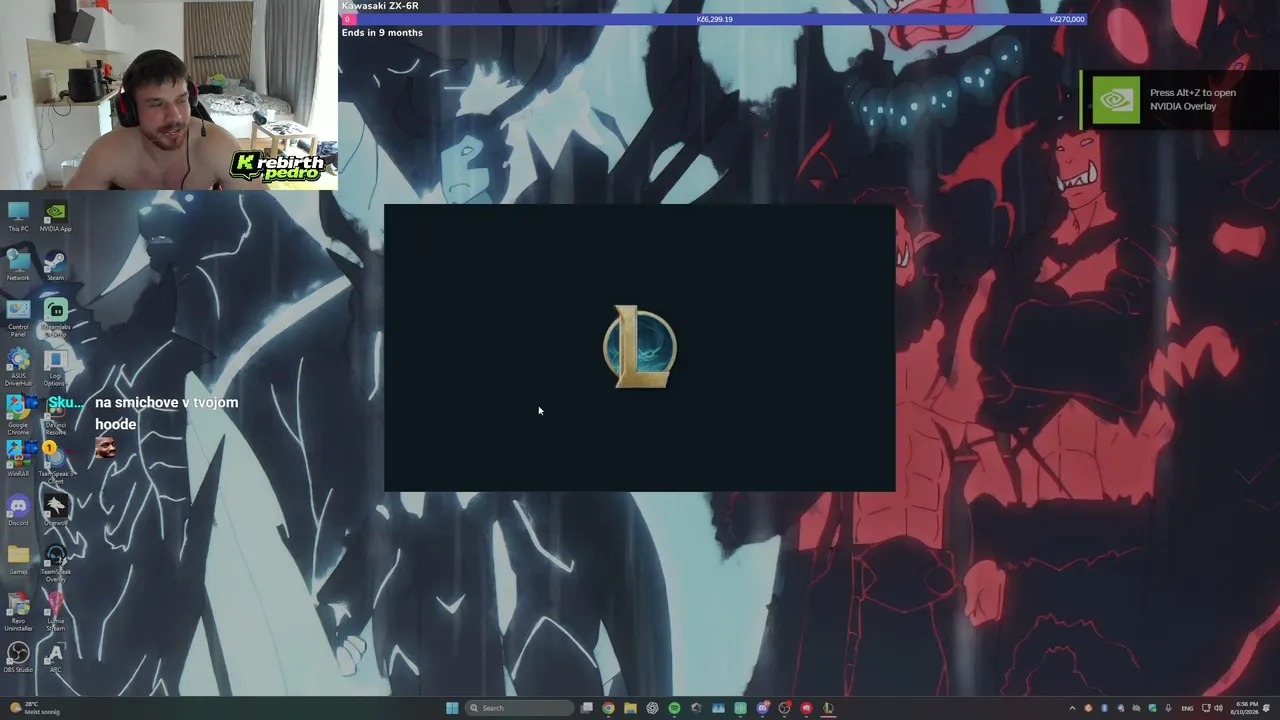Image resolution: width=1280 pixels, height=720 pixels.
Task: Show hidden system tray icons
Action: click(1072, 708)
